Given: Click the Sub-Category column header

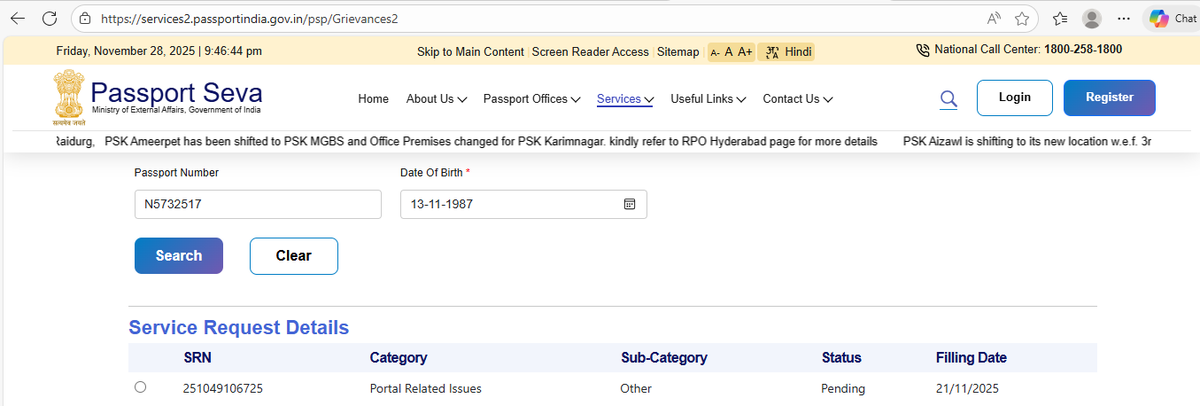Looking at the screenshot, I should point(664,357).
